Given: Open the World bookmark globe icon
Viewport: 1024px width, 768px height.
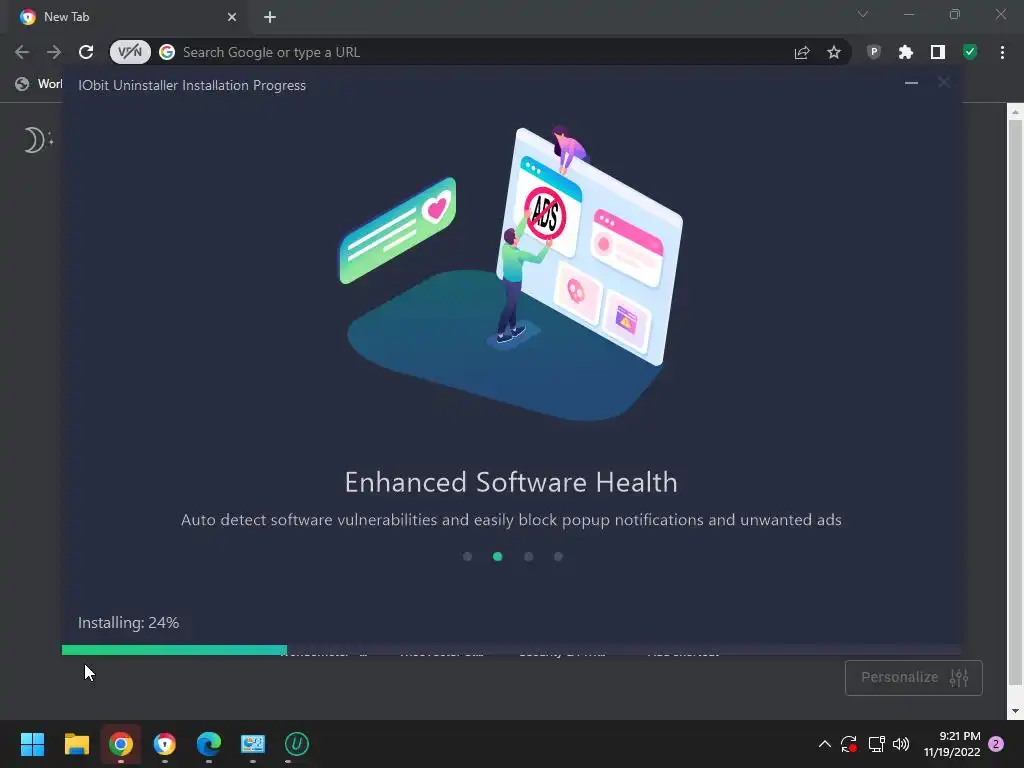Looking at the screenshot, I should pyautogui.click(x=22, y=84).
